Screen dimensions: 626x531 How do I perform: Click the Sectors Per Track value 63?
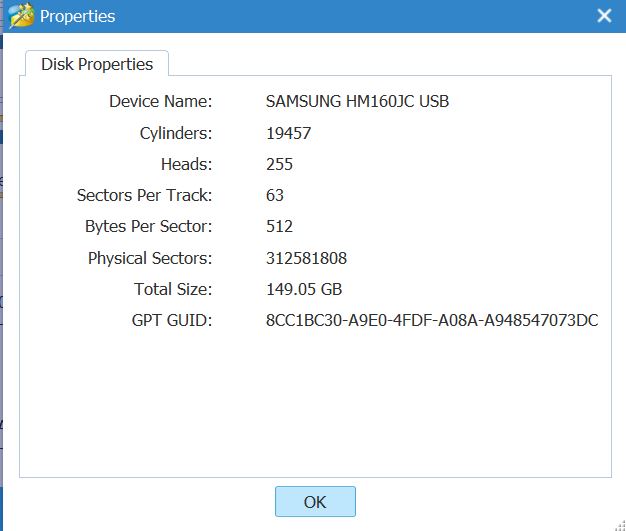[275, 195]
